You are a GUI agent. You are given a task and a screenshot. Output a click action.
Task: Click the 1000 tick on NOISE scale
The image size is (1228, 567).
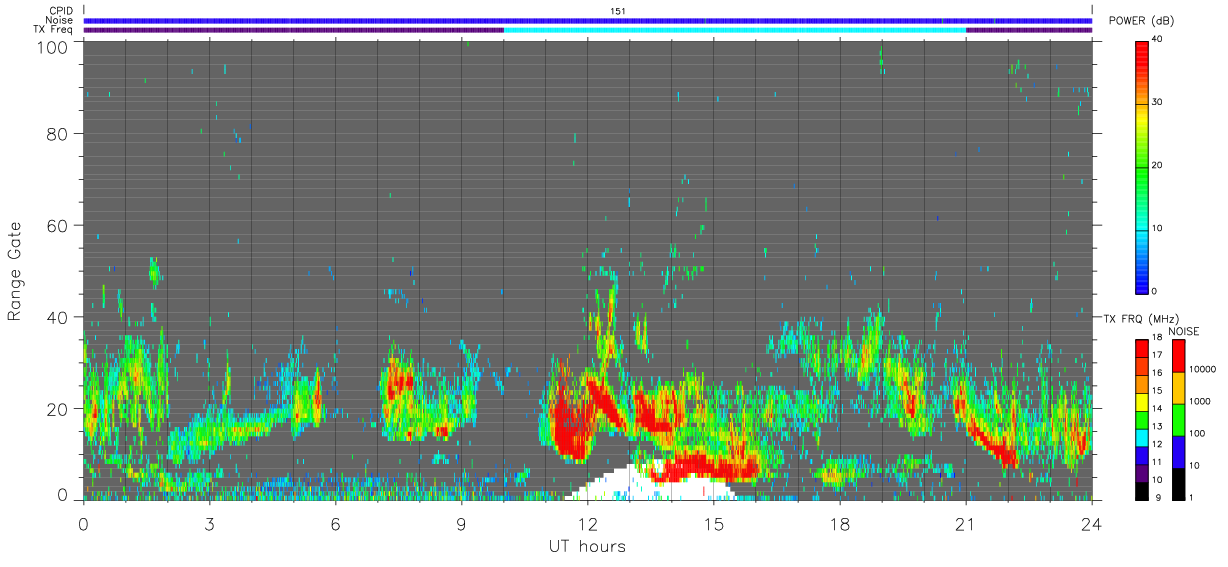pos(1200,401)
